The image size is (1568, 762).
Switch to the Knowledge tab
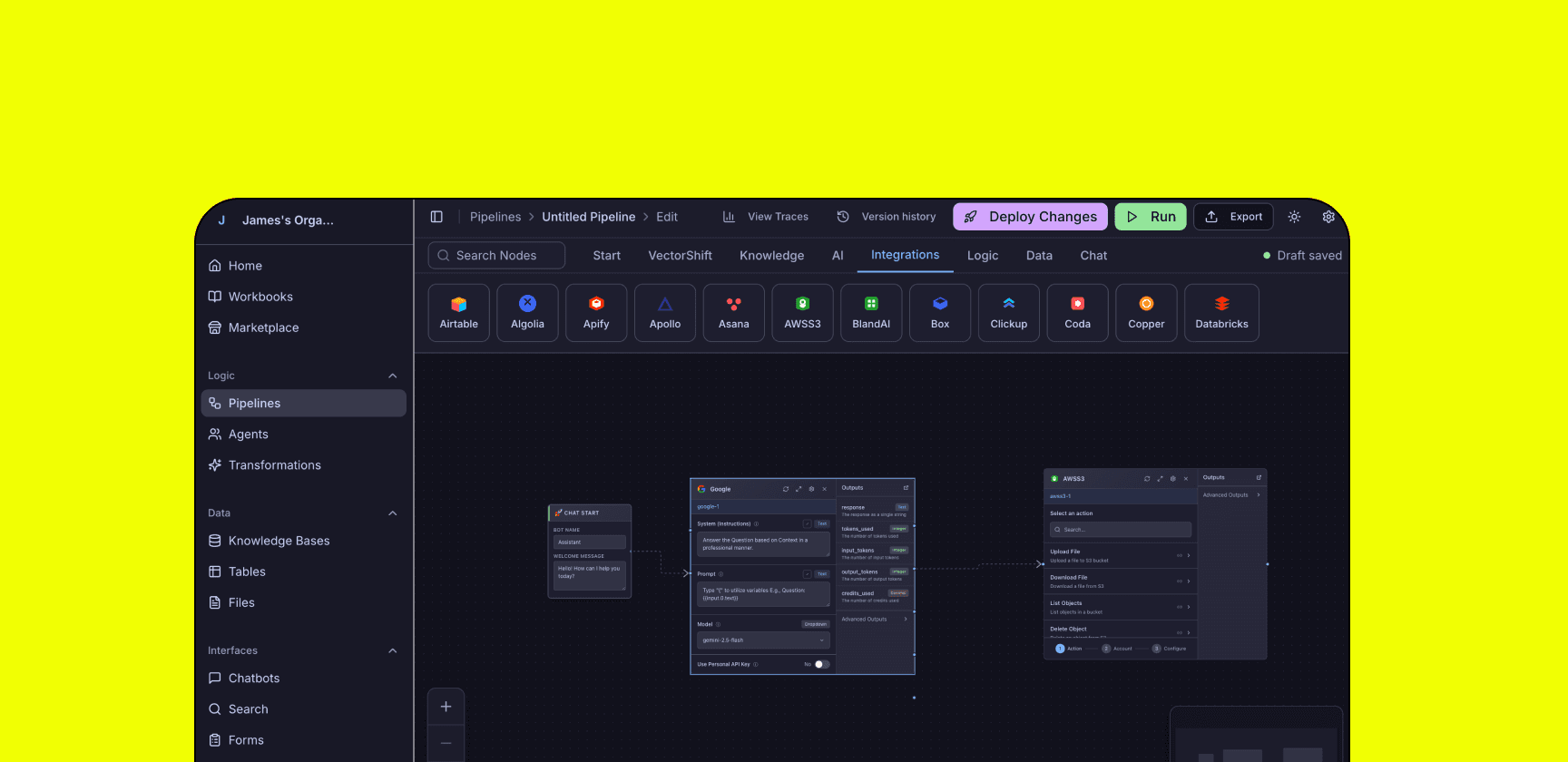pyautogui.click(x=771, y=256)
